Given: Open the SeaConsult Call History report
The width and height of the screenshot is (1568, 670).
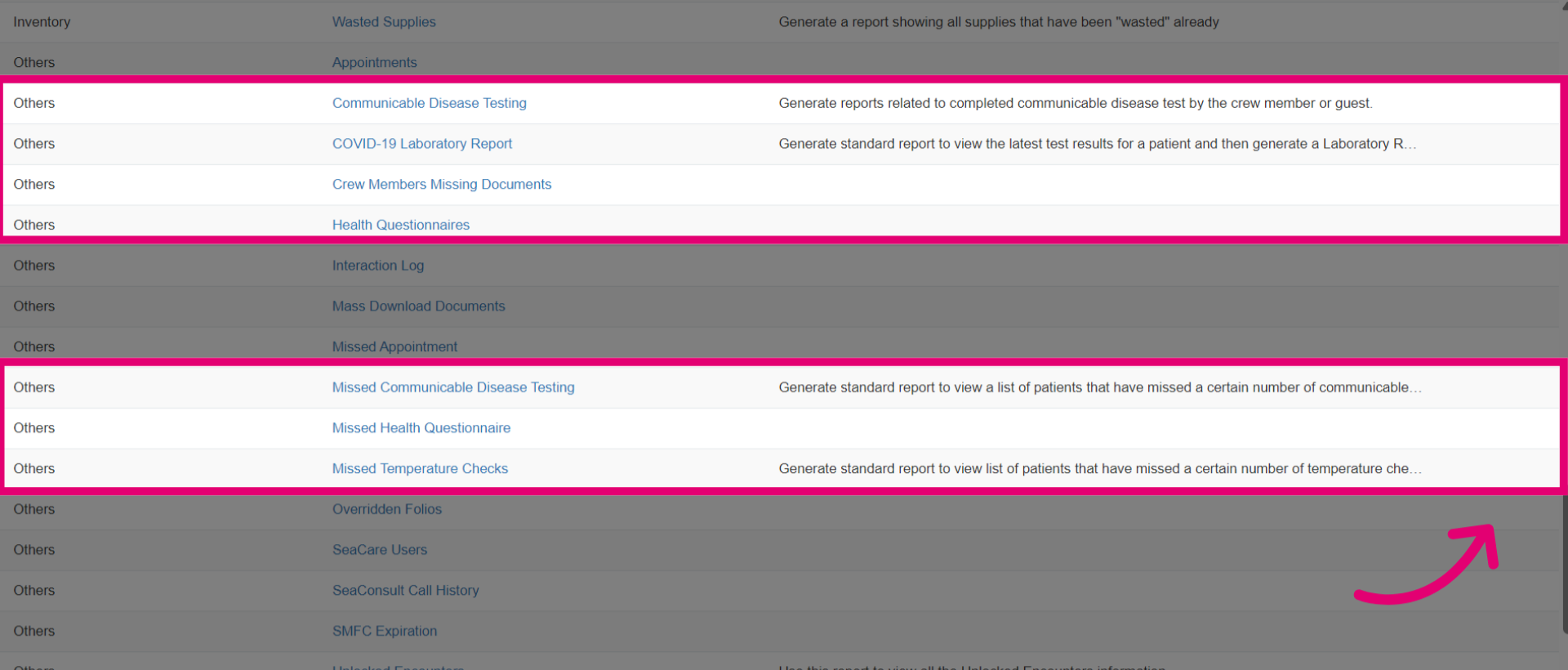Looking at the screenshot, I should click(406, 591).
